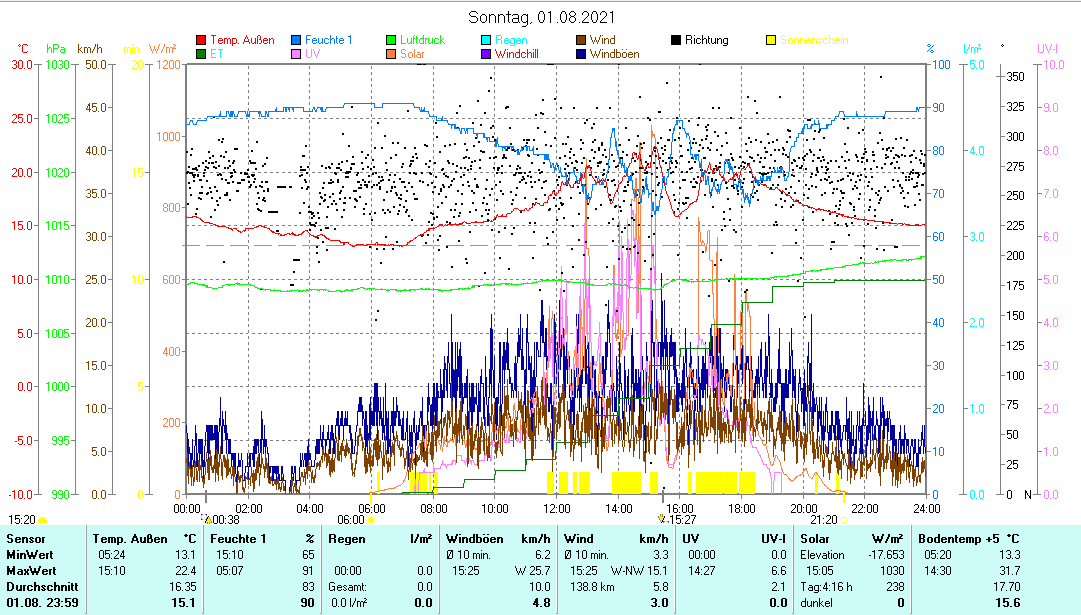Click the 06:00 sunrise marker below the axis

click(351, 520)
